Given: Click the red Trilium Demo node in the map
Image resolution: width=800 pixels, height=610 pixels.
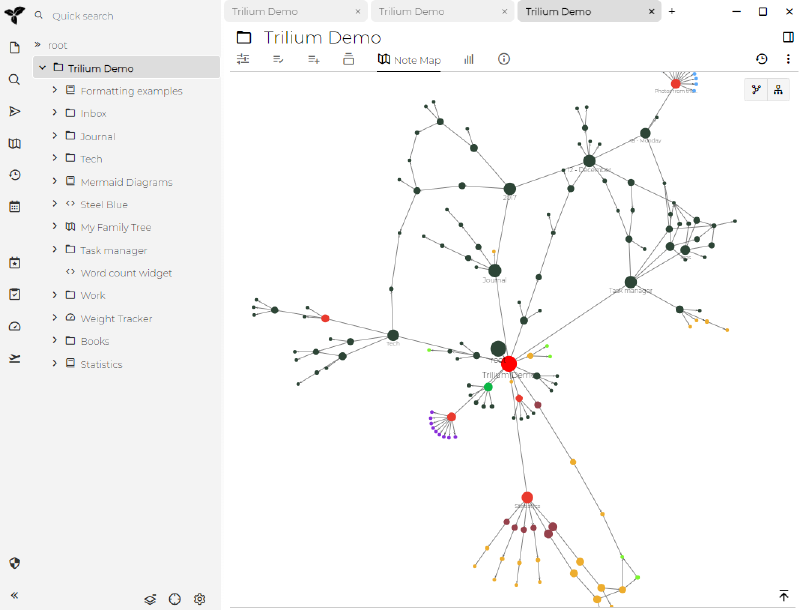Looking at the screenshot, I should 509,364.
